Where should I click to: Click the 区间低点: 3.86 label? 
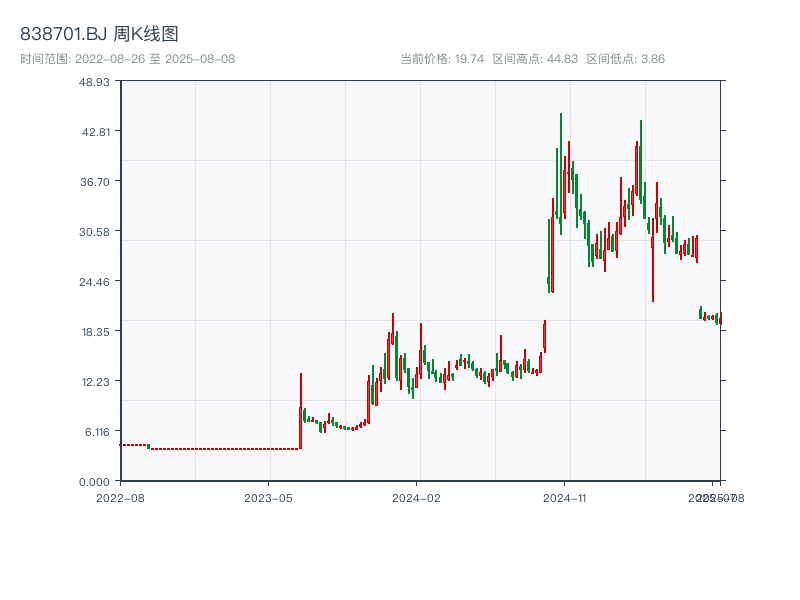[626, 59]
